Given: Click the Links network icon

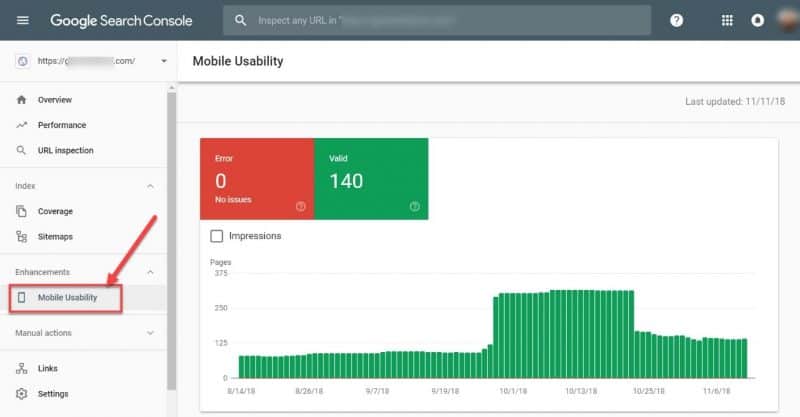Looking at the screenshot, I should coord(21,368).
